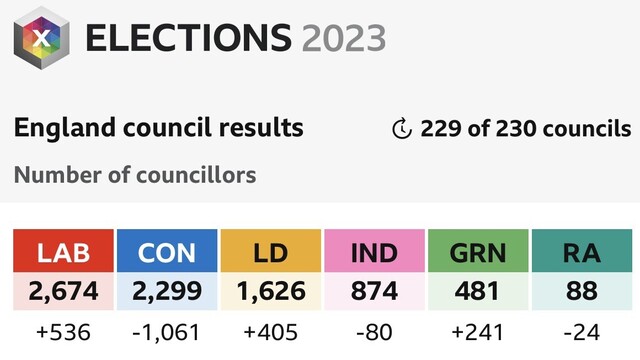Click the Labour change figure +536
640x360 pixels.
(x=63, y=332)
